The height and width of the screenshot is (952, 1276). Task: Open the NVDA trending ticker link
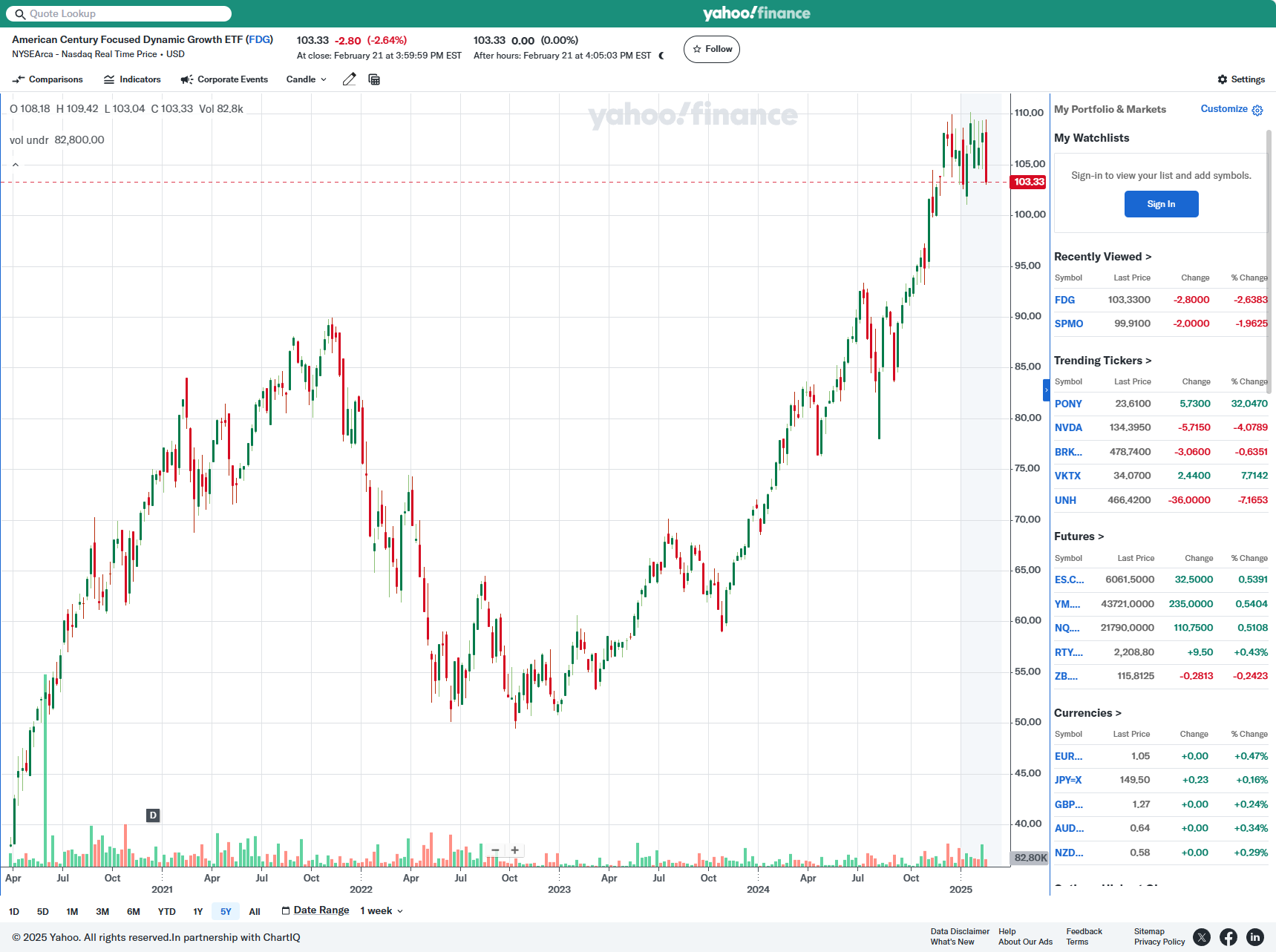(x=1068, y=427)
